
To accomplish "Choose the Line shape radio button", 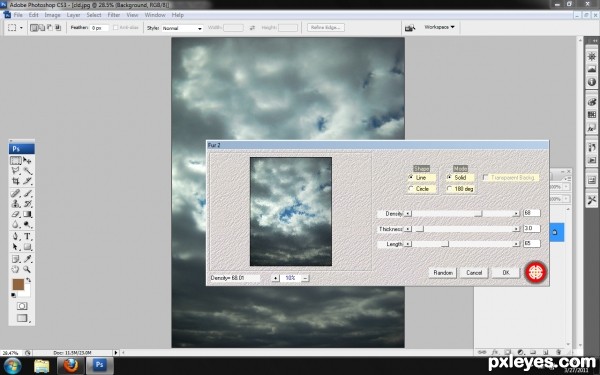I will click(x=411, y=177).
